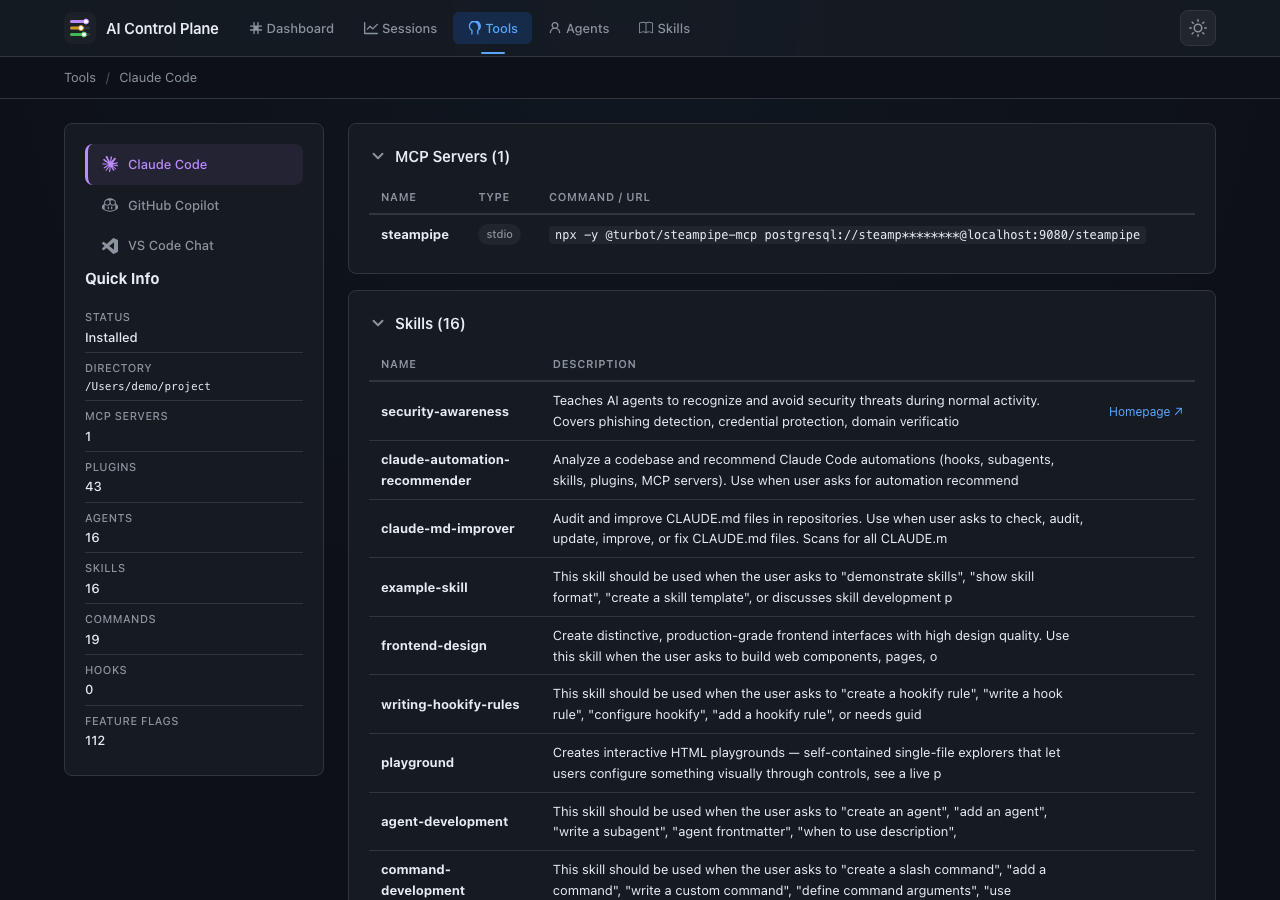The width and height of the screenshot is (1280, 900).
Task: Click the /Users/demo/project directory value
Action: click(x=148, y=386)
